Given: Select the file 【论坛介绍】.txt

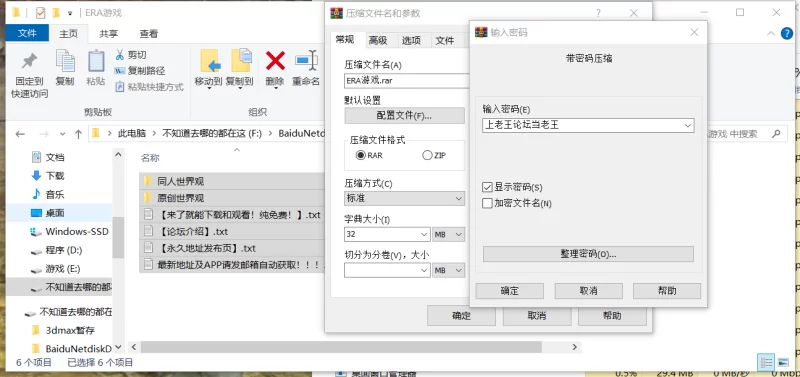Looking at the screenshot, I should click(232, 232).
